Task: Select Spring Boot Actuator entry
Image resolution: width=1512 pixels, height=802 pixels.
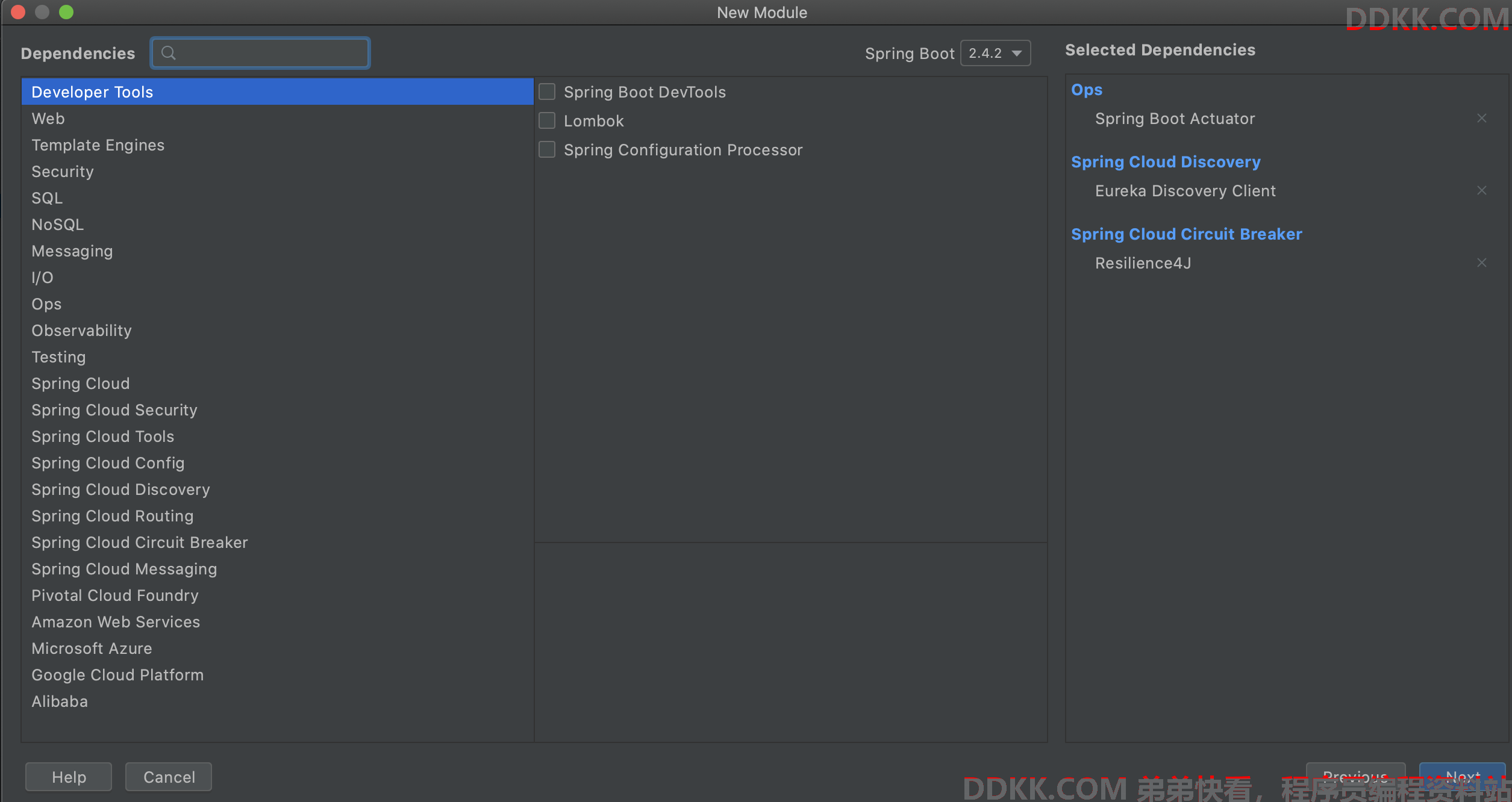Action: point(1175,118)
